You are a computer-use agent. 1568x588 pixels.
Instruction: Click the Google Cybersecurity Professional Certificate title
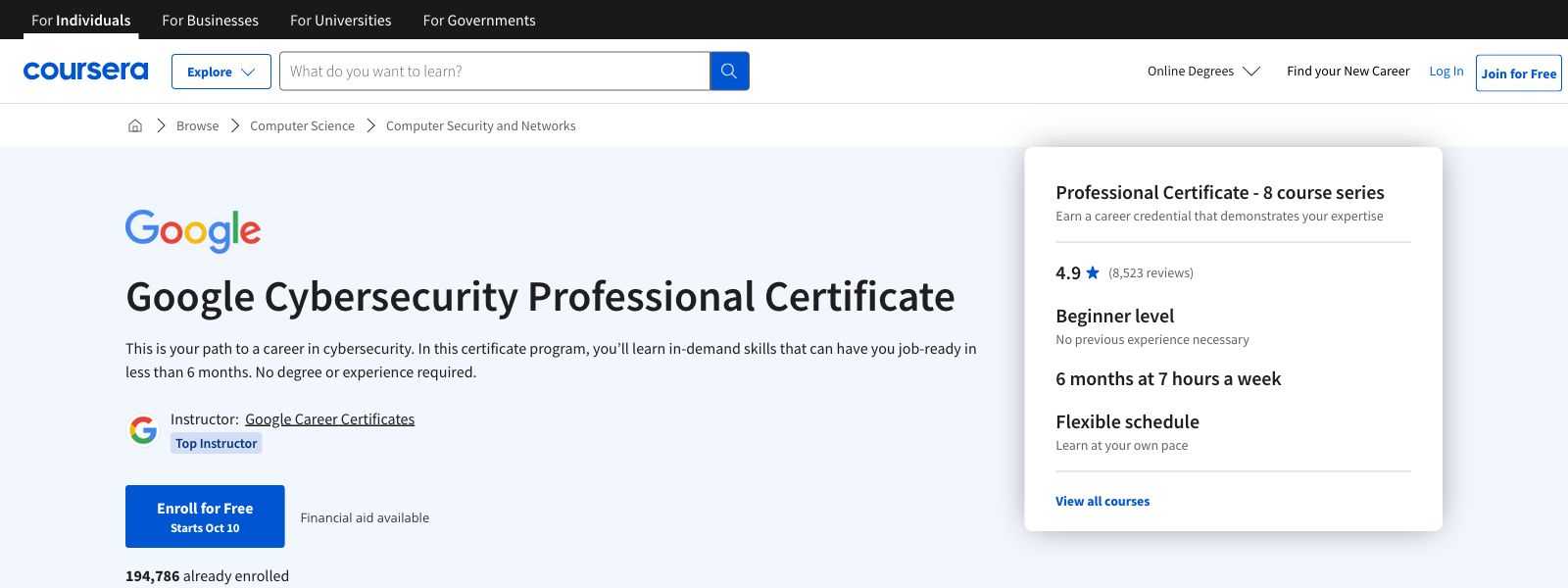click(540, 296)
